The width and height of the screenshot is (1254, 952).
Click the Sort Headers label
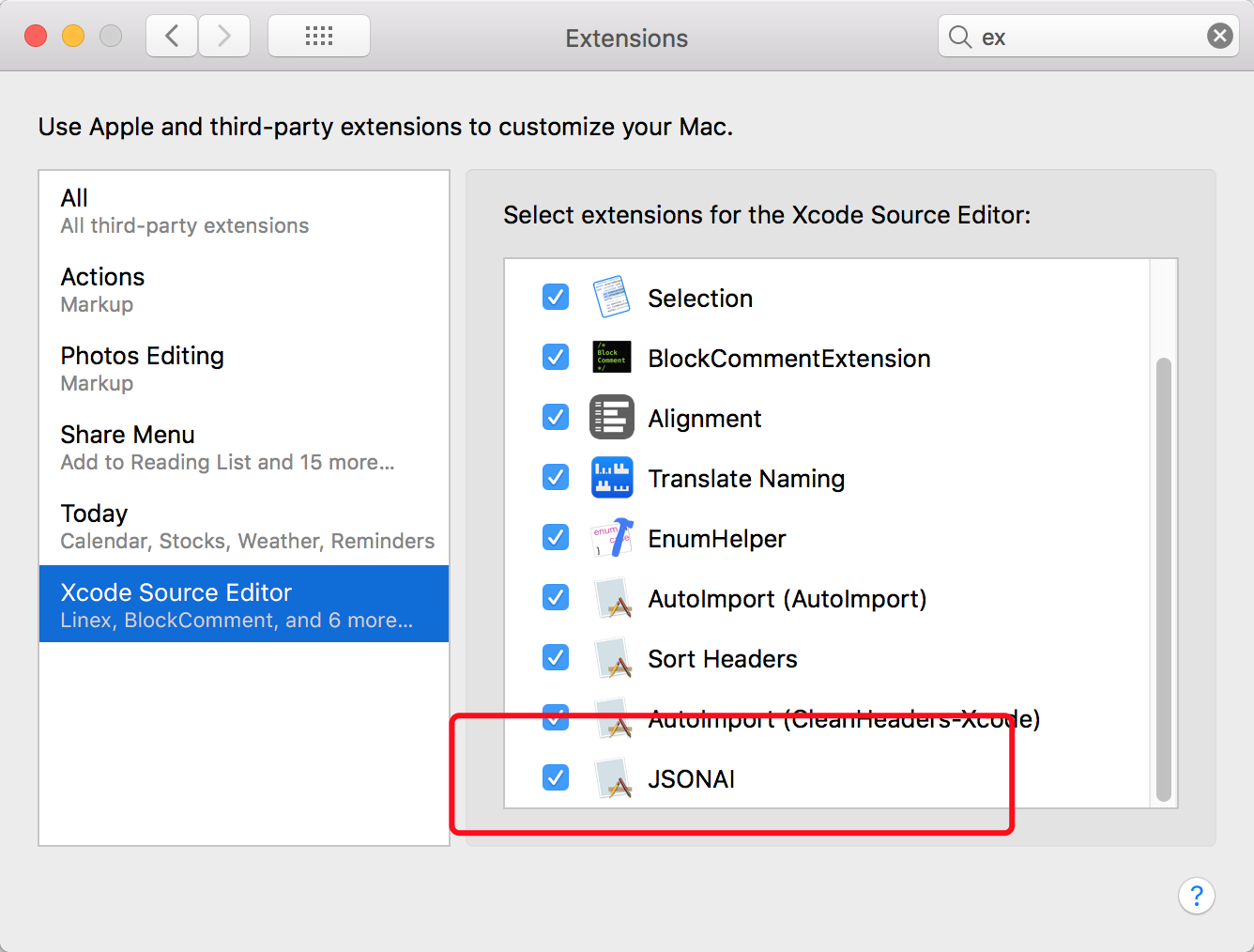(x=723, y=659)
